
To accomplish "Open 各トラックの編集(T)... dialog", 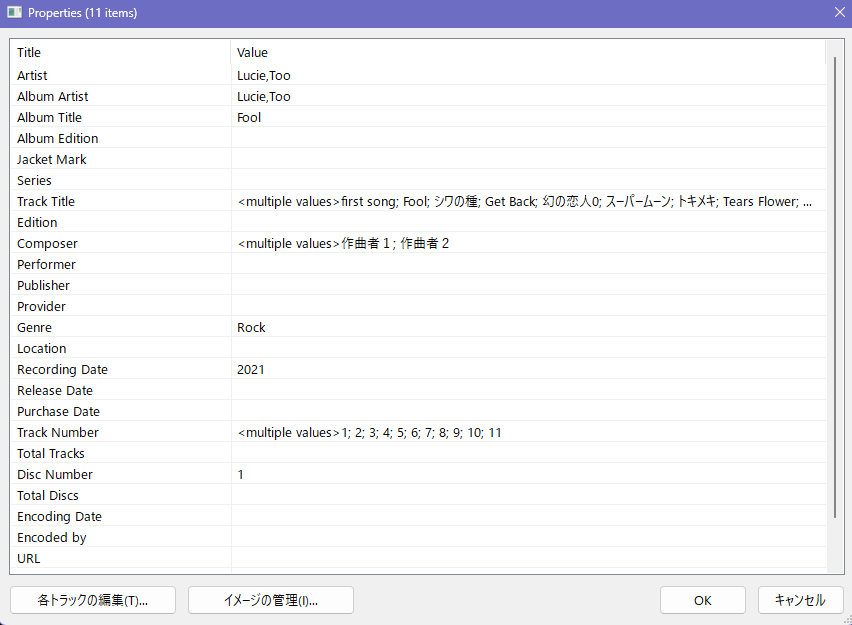I will [93, 600].
